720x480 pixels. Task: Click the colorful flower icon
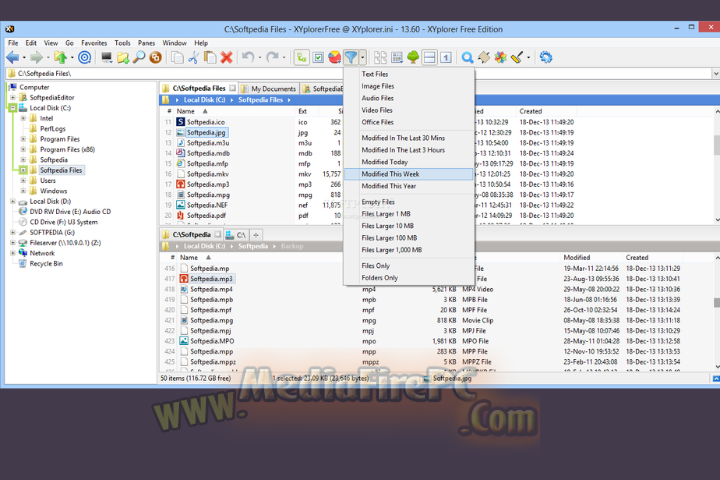click(501, 57)
